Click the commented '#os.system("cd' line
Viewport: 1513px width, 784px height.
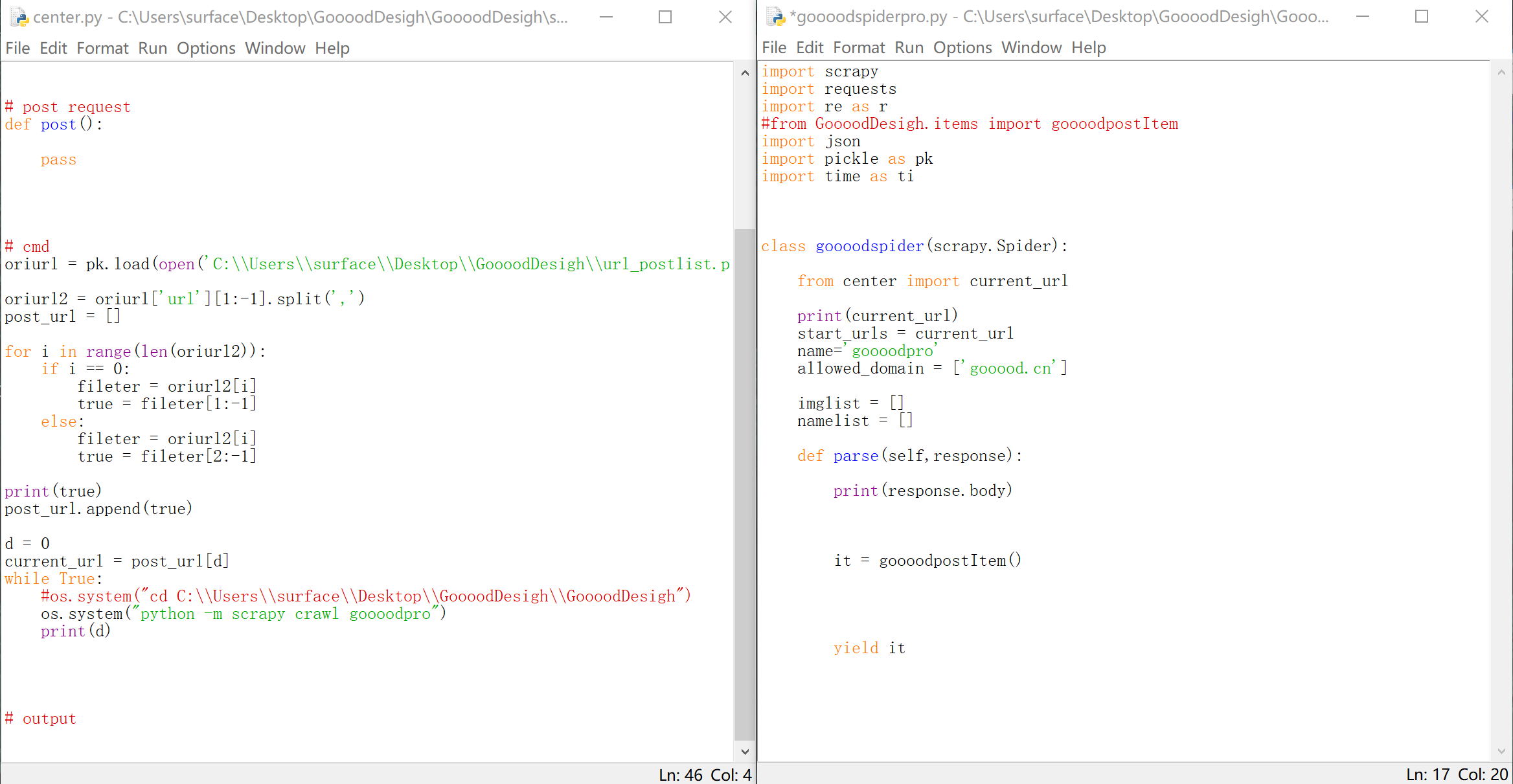coord(366,596)
